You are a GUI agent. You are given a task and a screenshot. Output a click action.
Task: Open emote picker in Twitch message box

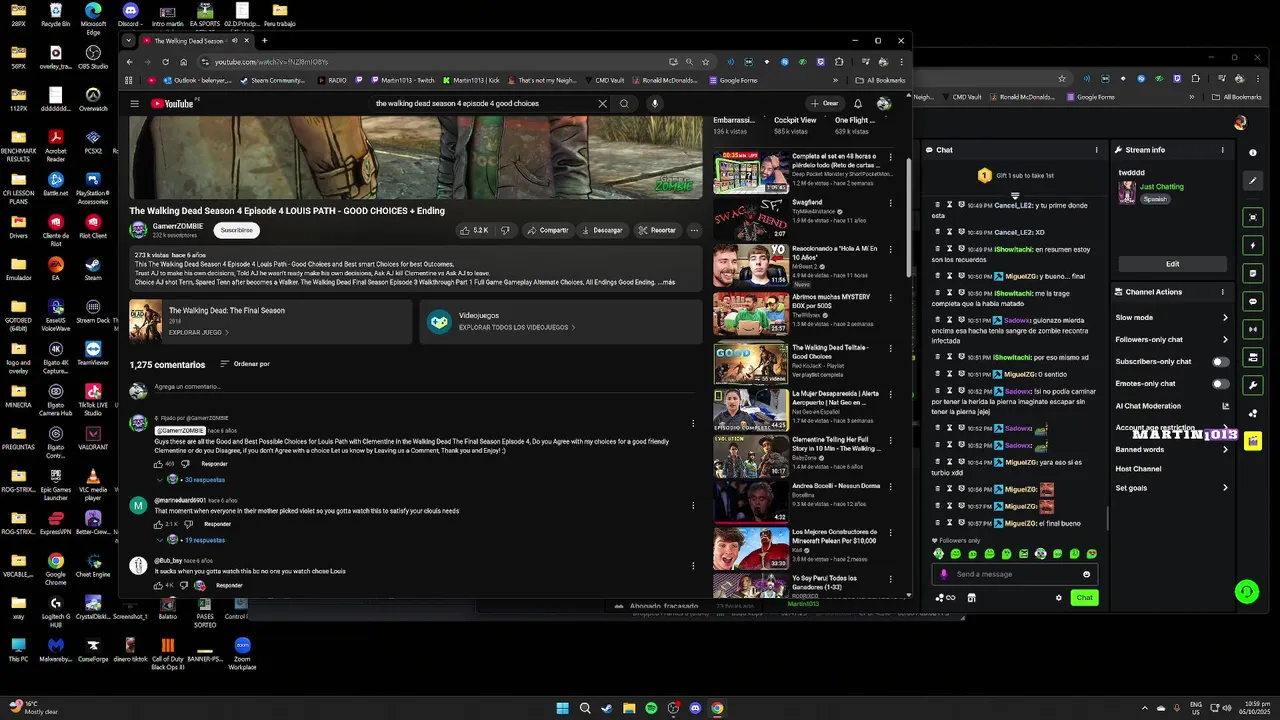point(1086,574)
